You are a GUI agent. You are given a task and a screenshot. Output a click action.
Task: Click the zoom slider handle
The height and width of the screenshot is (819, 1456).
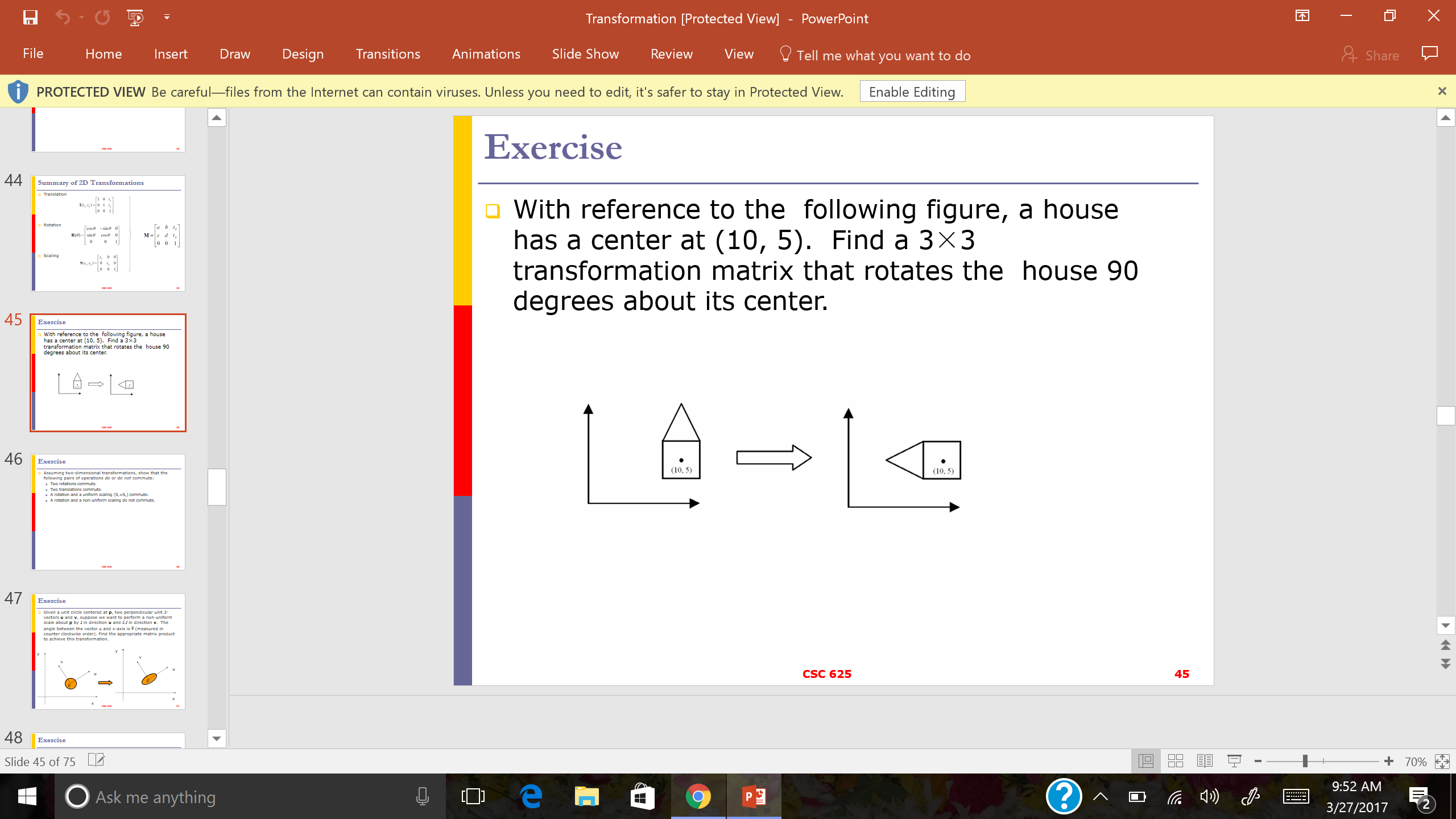(x=1305, y=761)
